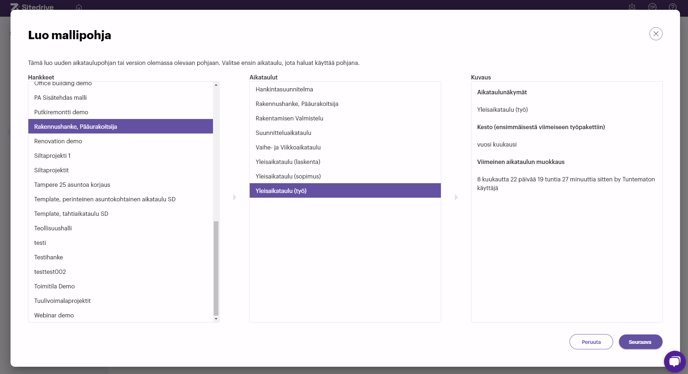Click the home icon in top bar

pos(79,7)
